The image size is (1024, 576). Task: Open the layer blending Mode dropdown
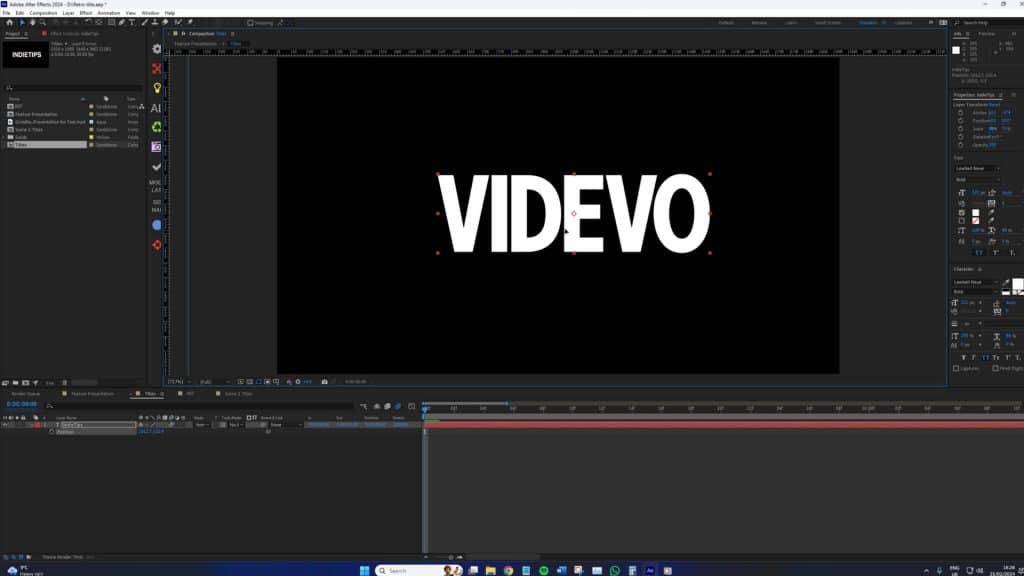[202, 424]
